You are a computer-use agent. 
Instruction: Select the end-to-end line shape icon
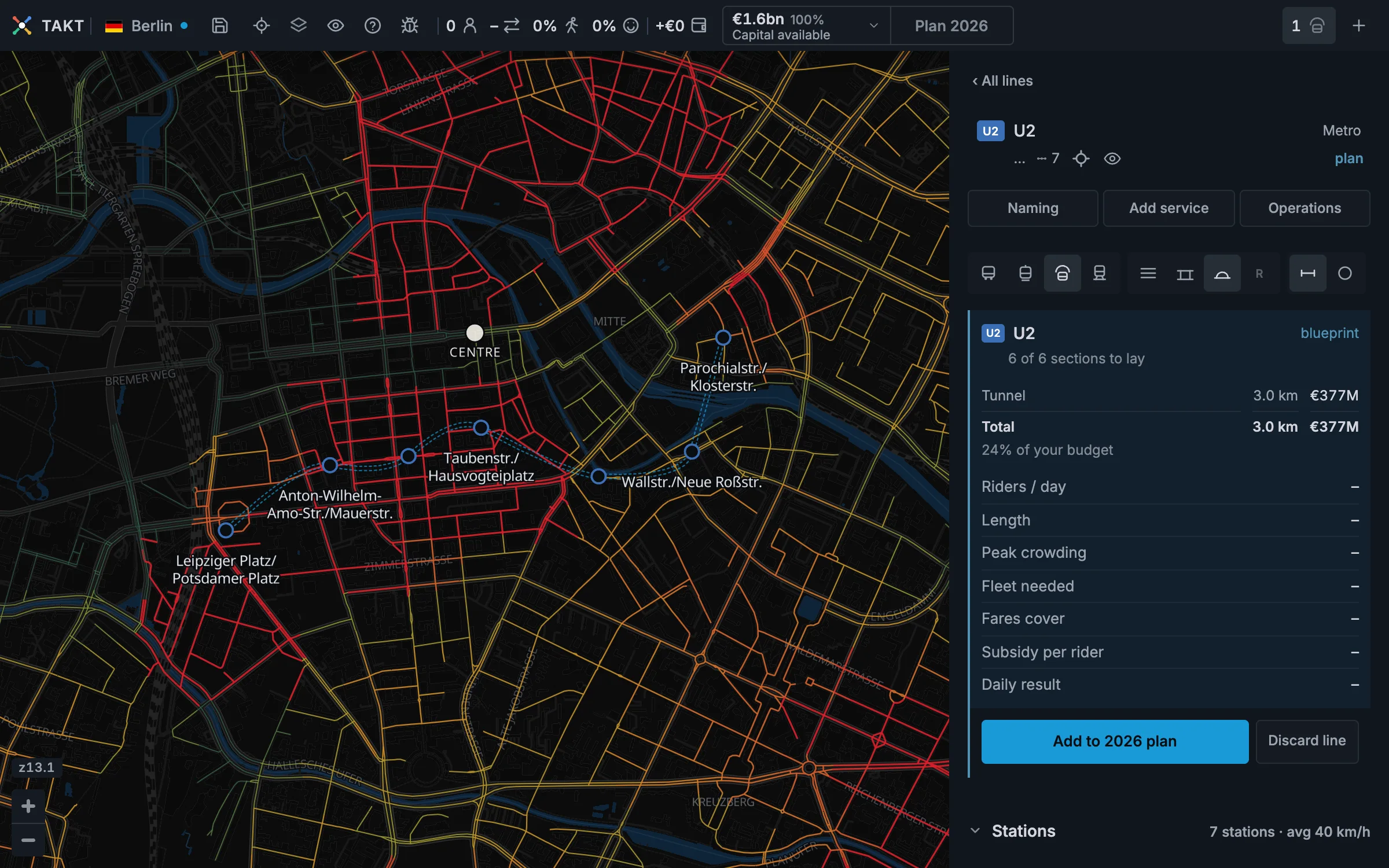pyautogui.click(x=1308, y=273)
